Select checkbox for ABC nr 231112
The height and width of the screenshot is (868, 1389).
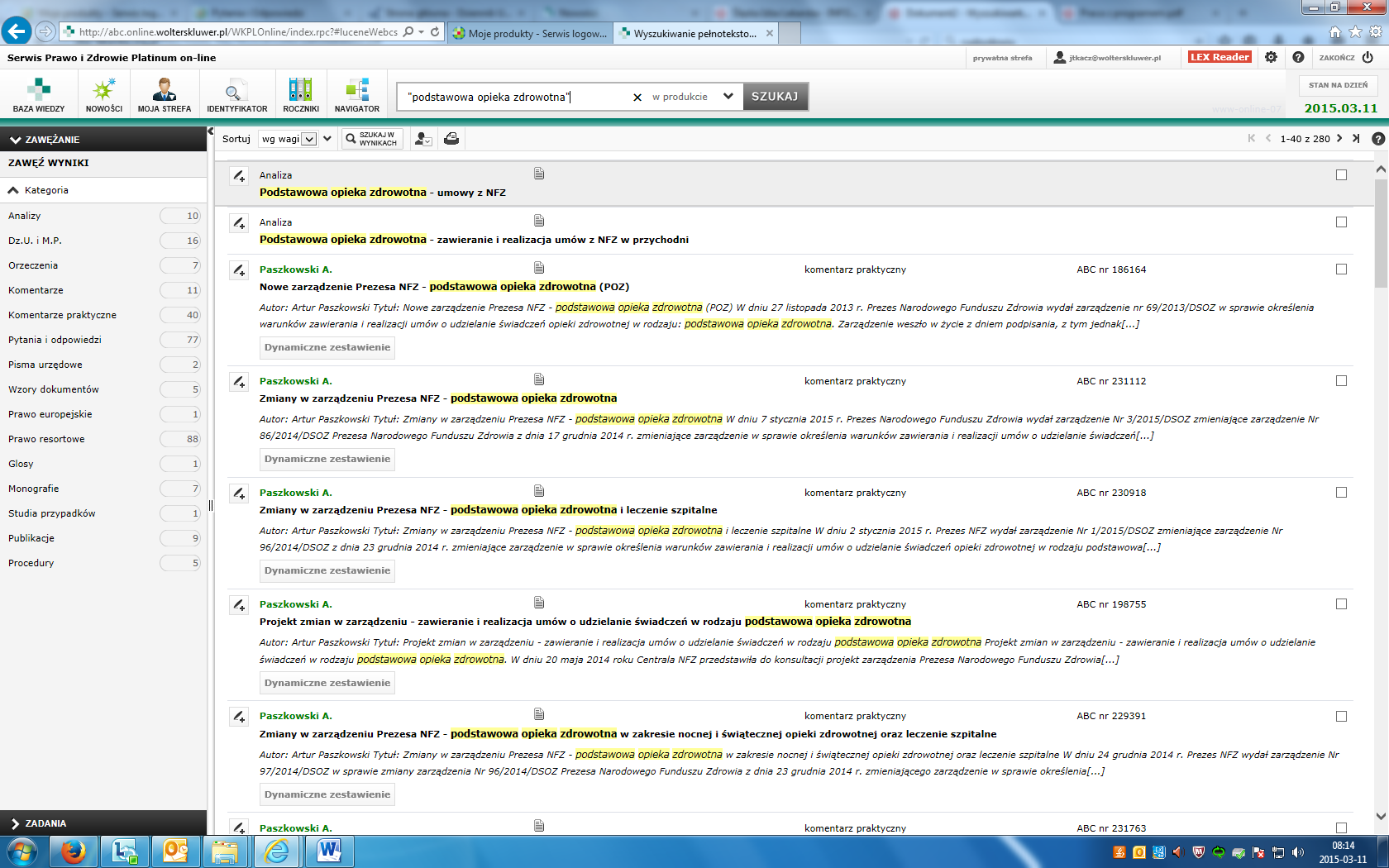pos(1341,381)
